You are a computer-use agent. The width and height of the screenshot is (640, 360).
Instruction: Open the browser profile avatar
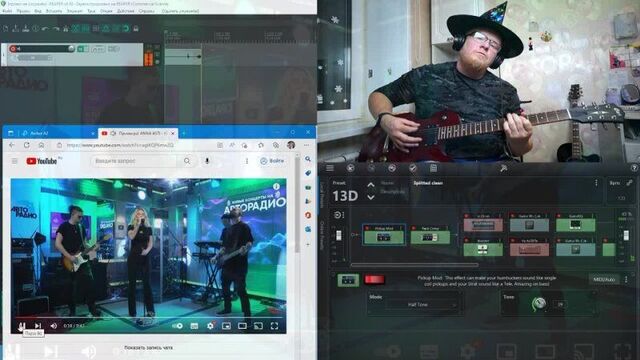pos(291,145)
